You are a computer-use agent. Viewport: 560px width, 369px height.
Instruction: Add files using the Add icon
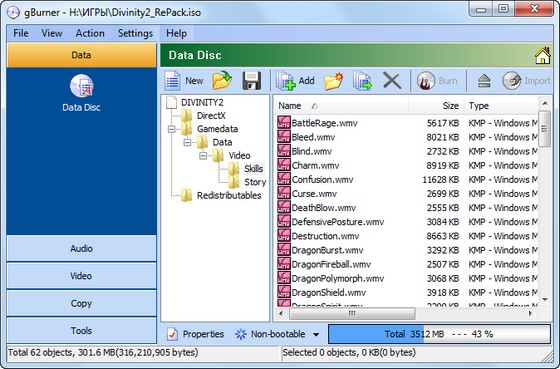(286, 81)
